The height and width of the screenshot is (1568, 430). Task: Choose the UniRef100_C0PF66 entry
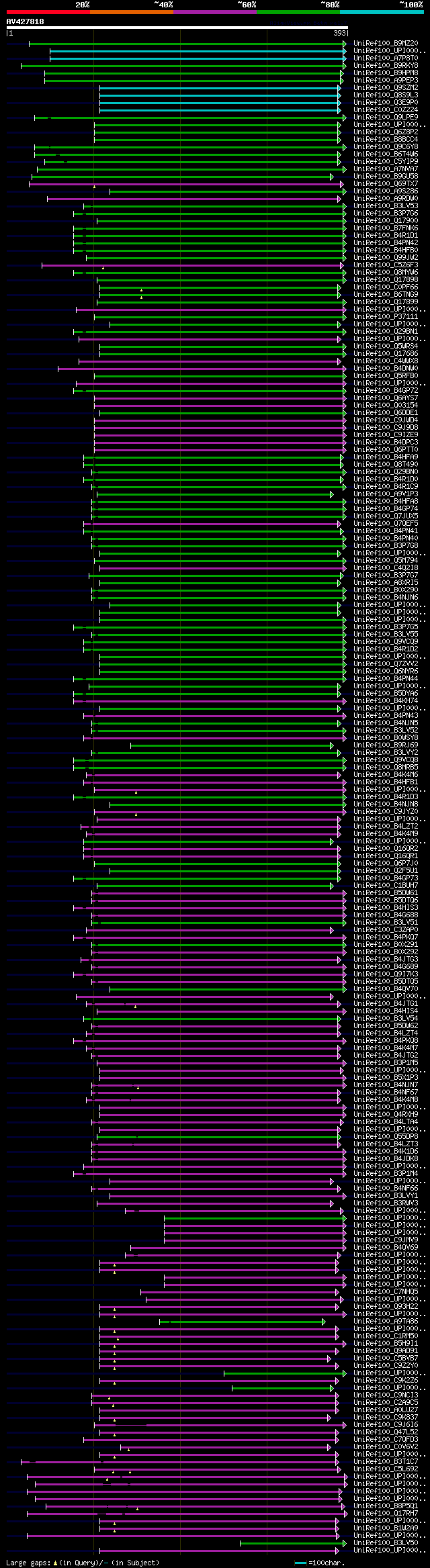(x=386, y=287)
